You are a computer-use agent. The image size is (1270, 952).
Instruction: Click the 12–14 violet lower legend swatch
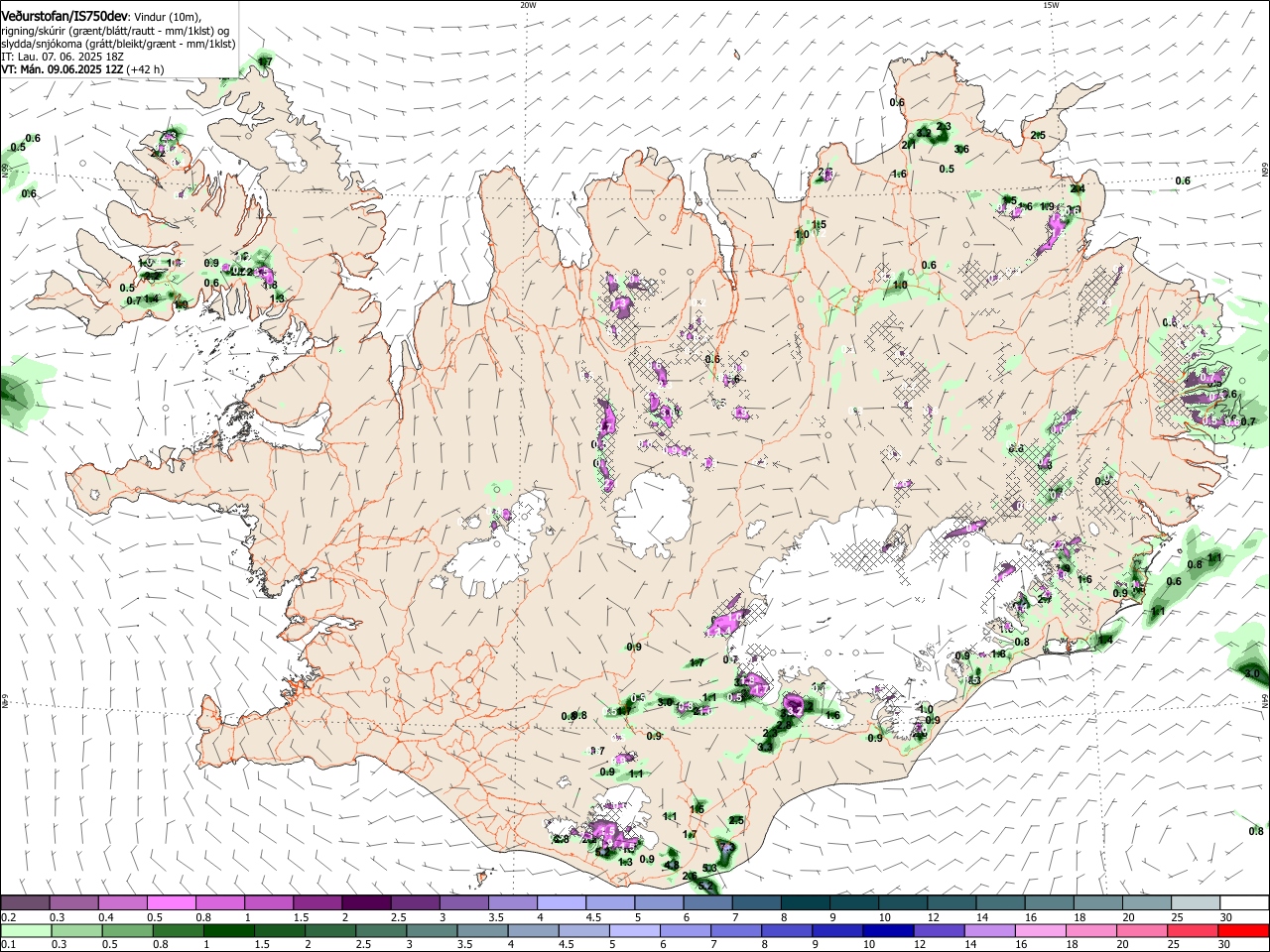point(941,931)
